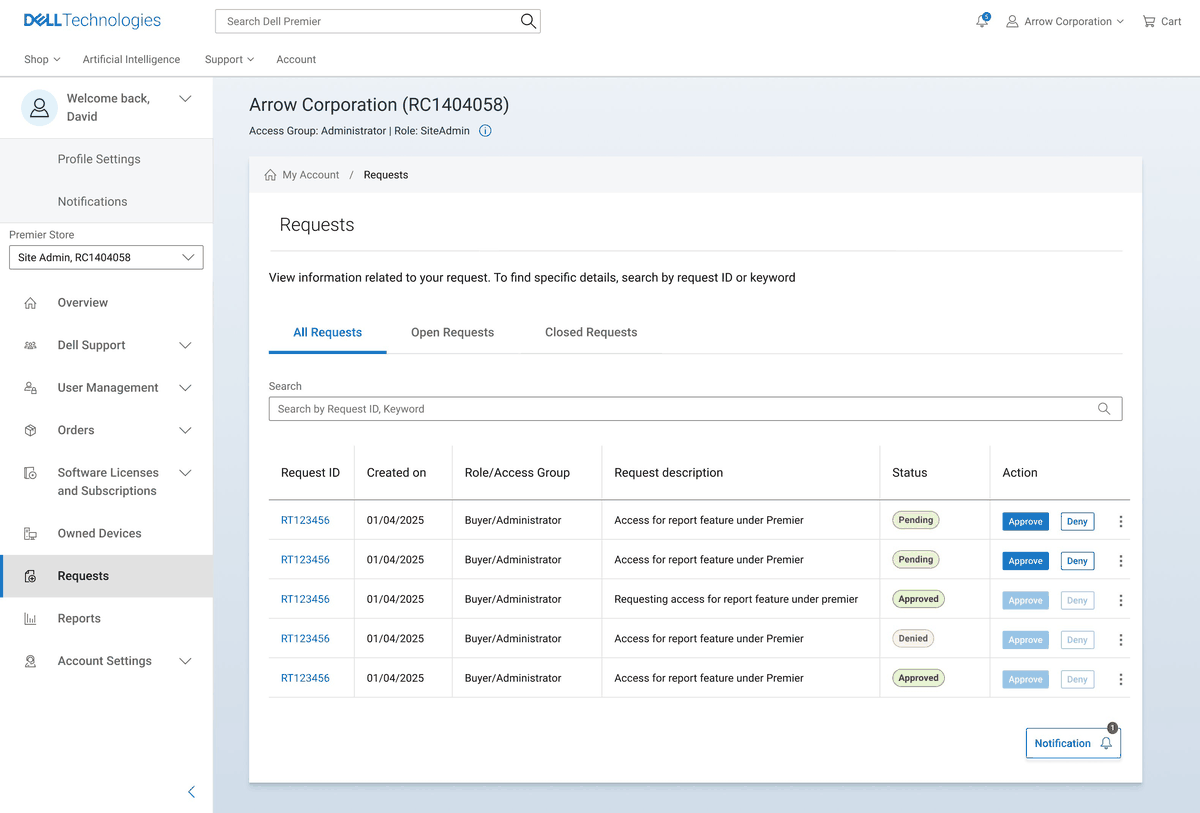Click the Request description column header

click(x=668, y=473)
